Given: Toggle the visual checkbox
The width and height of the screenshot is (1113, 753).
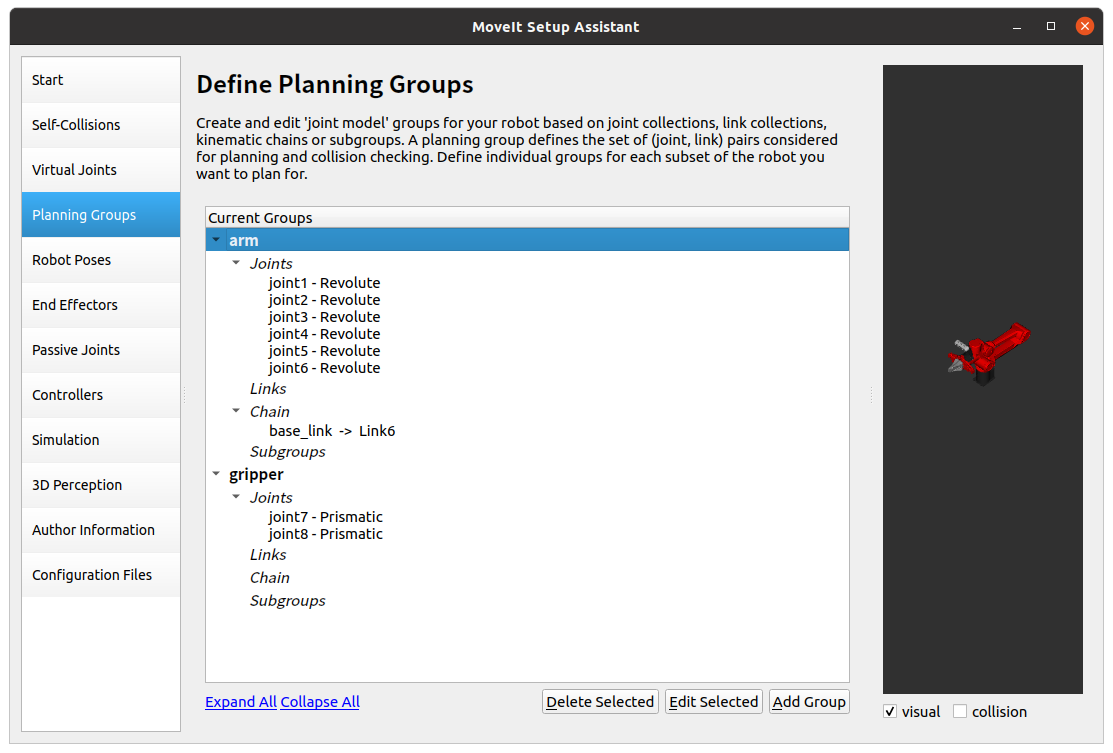Looking at the screenshot, I should [x=890, y=711].
